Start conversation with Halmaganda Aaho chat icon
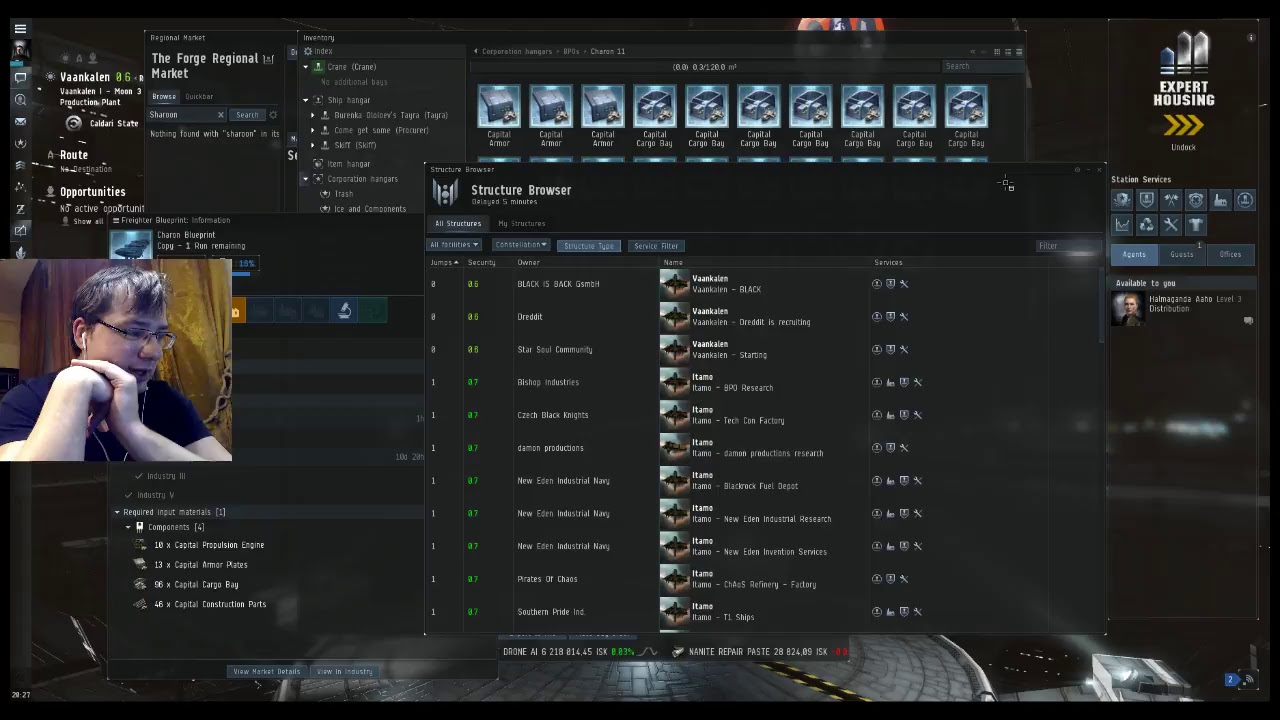Image resolution: width=1280 pixels, height=720 pixels. [x=1248, y=320]
